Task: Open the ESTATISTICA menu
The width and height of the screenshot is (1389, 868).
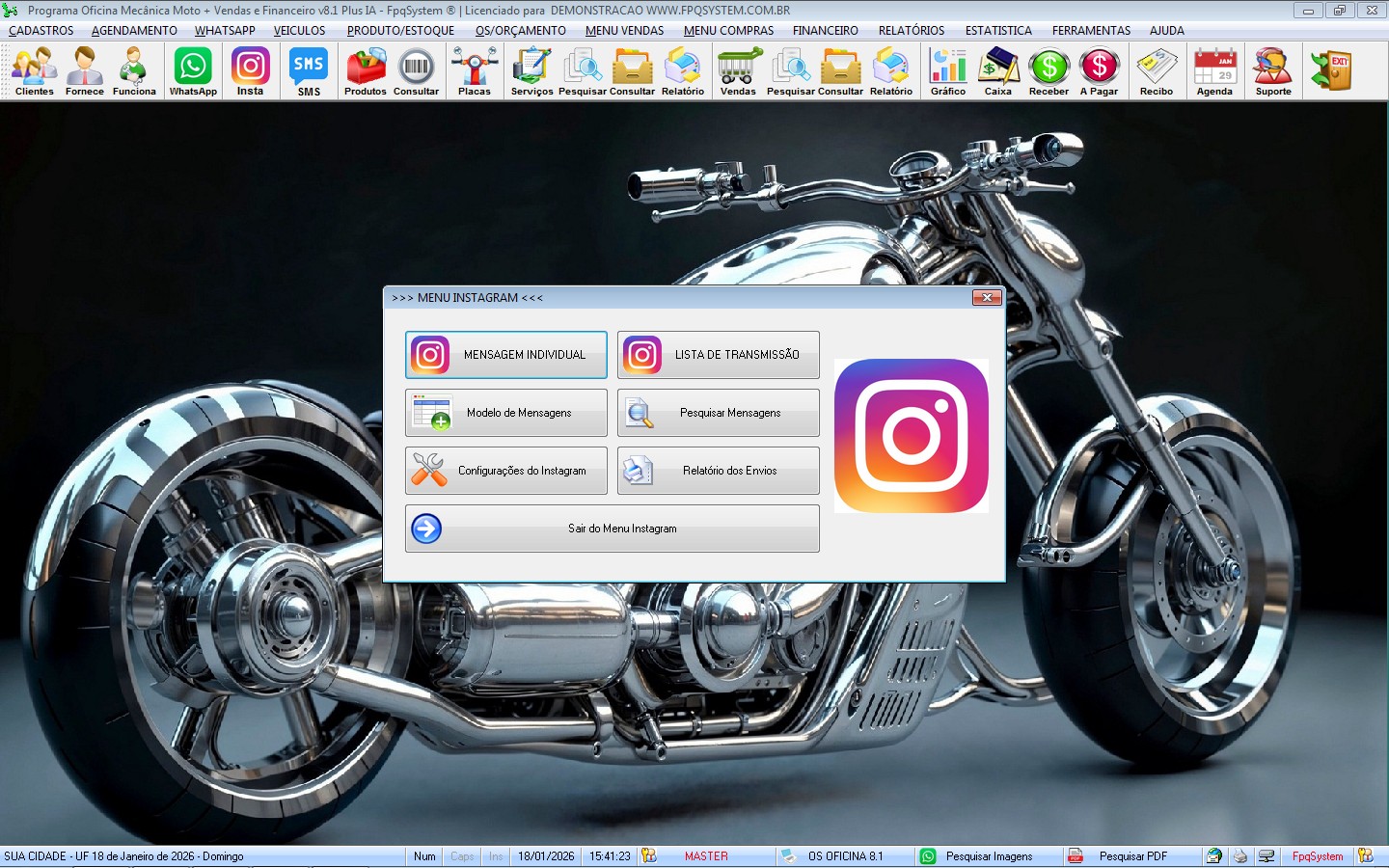Action: 998,31
